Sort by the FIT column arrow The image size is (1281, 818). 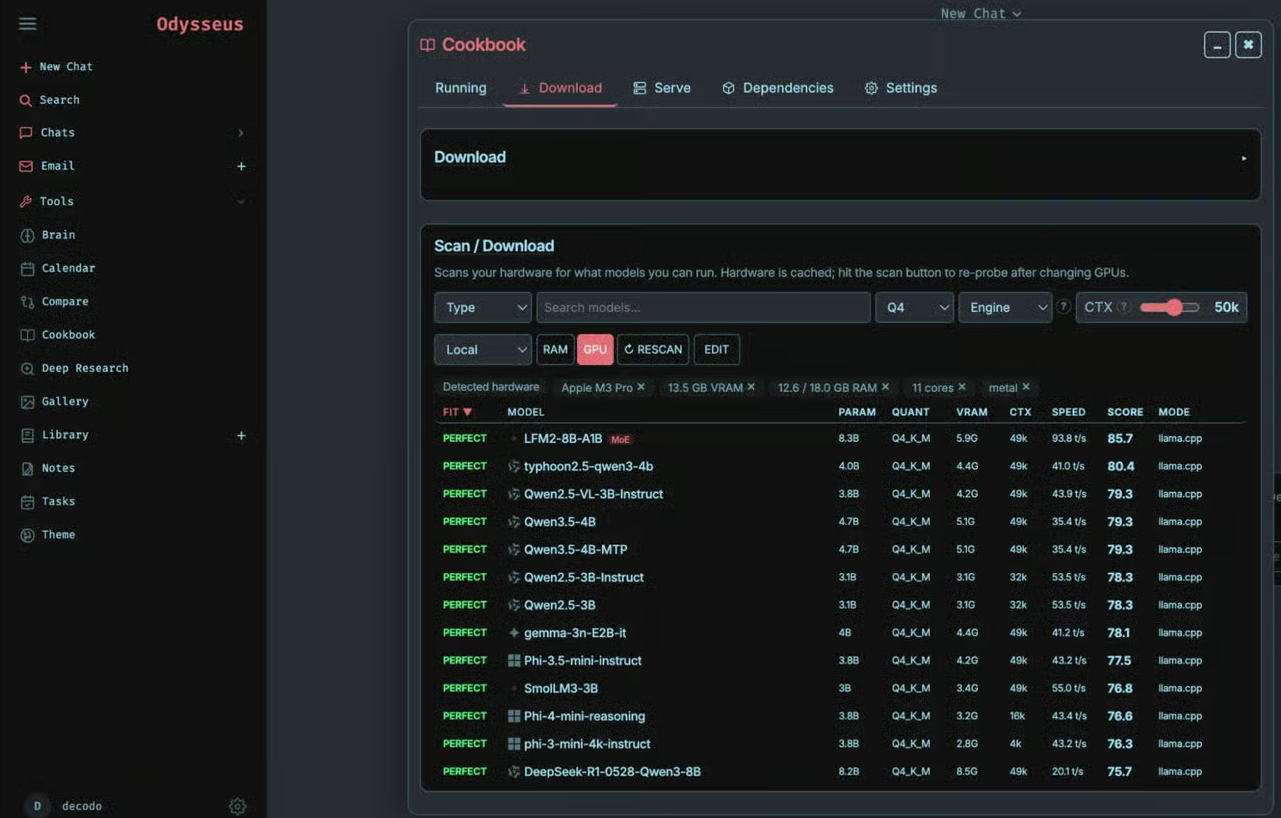click(467, 412)
